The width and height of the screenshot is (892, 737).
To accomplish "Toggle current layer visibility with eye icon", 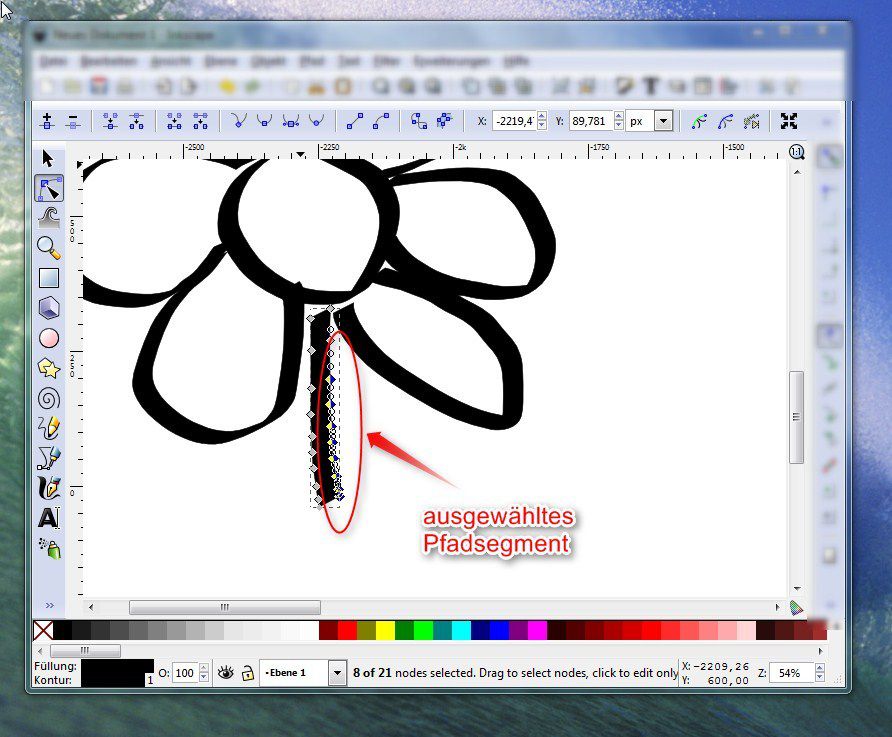I will click(227, 671).
